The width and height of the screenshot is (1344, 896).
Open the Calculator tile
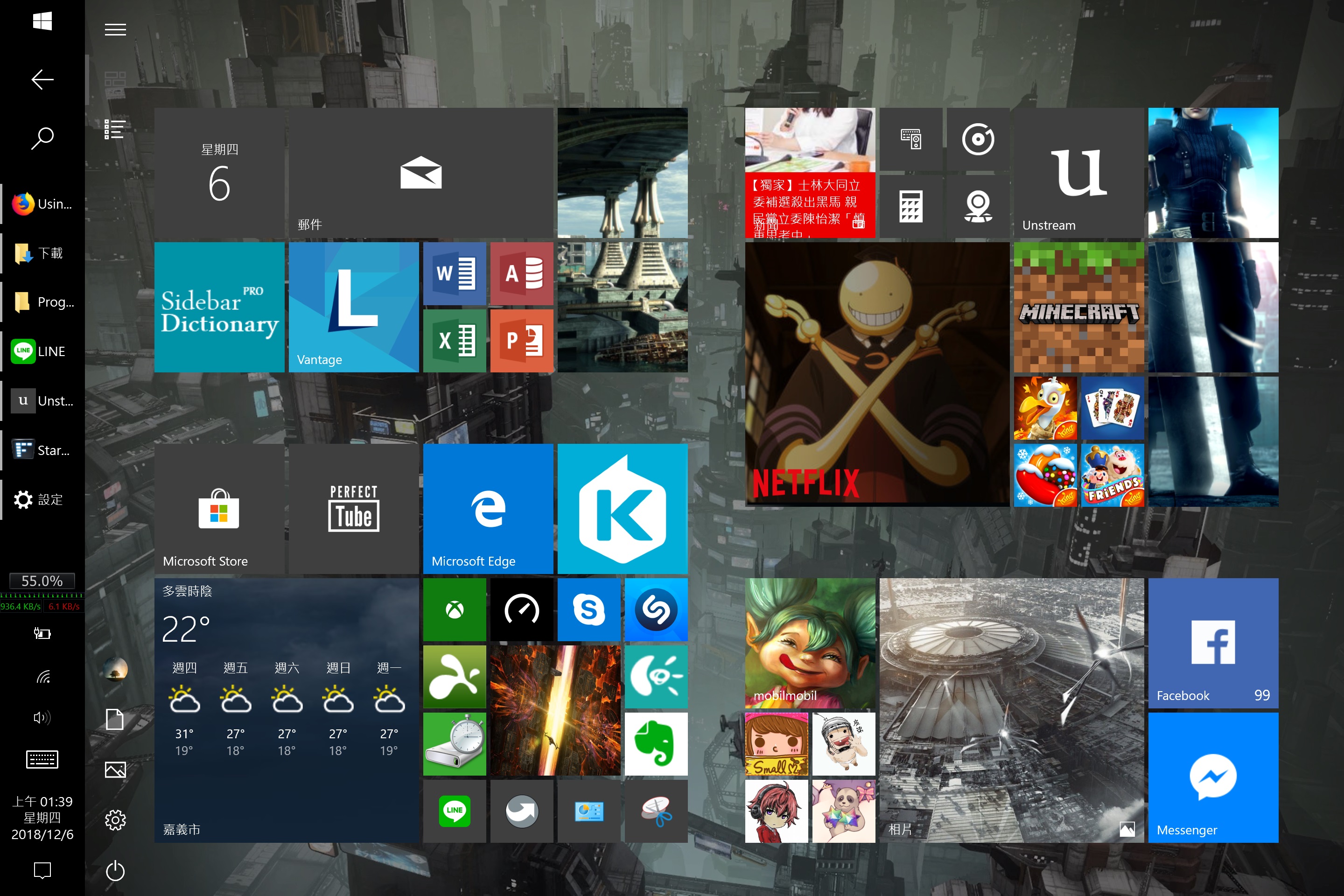click(x=911, y=206)
